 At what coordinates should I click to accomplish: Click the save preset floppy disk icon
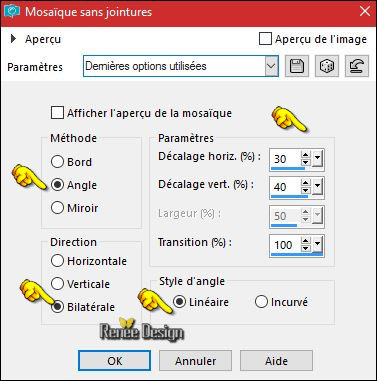pyautogui.click(x=297, y=66)
